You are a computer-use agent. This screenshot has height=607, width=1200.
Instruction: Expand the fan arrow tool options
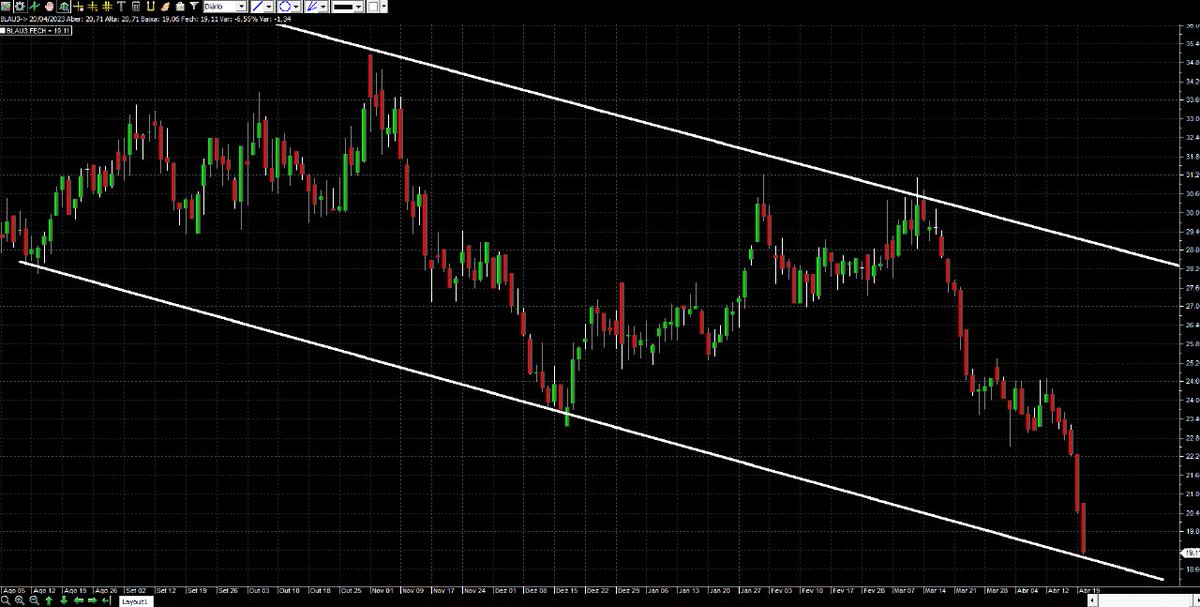324,6
